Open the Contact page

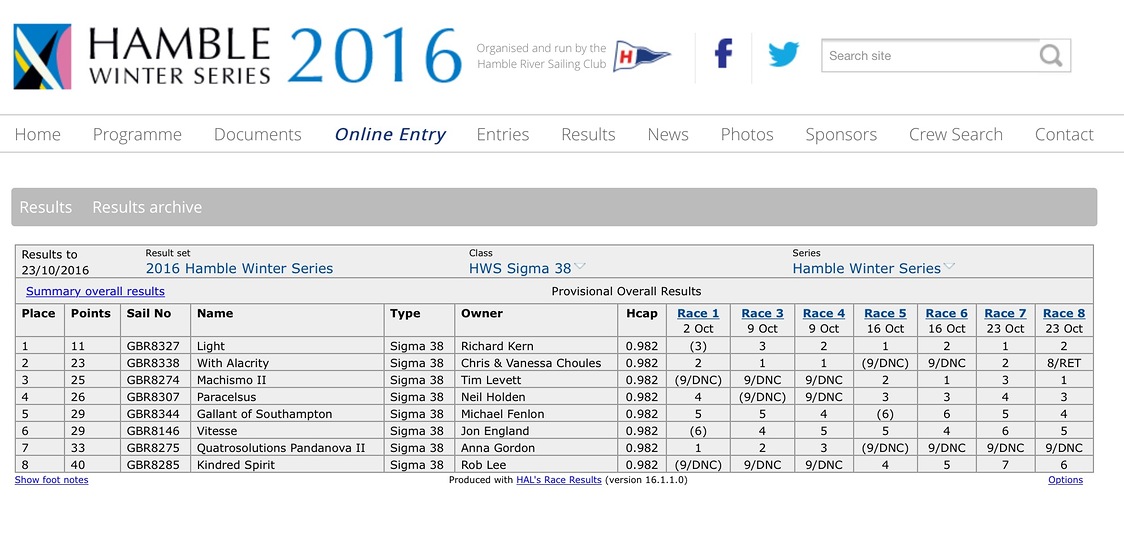click(1064, 134)
